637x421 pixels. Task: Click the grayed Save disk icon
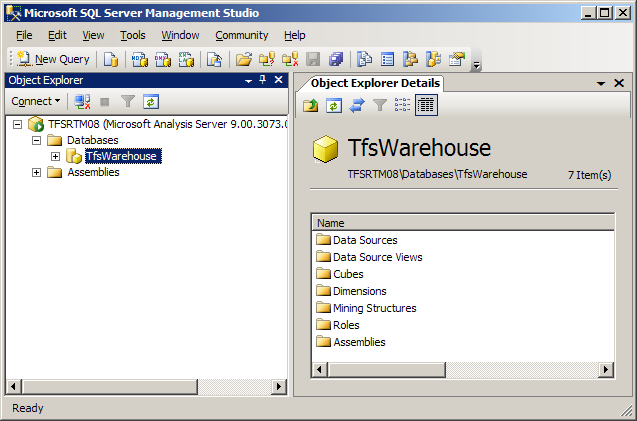tap(313, 59)
